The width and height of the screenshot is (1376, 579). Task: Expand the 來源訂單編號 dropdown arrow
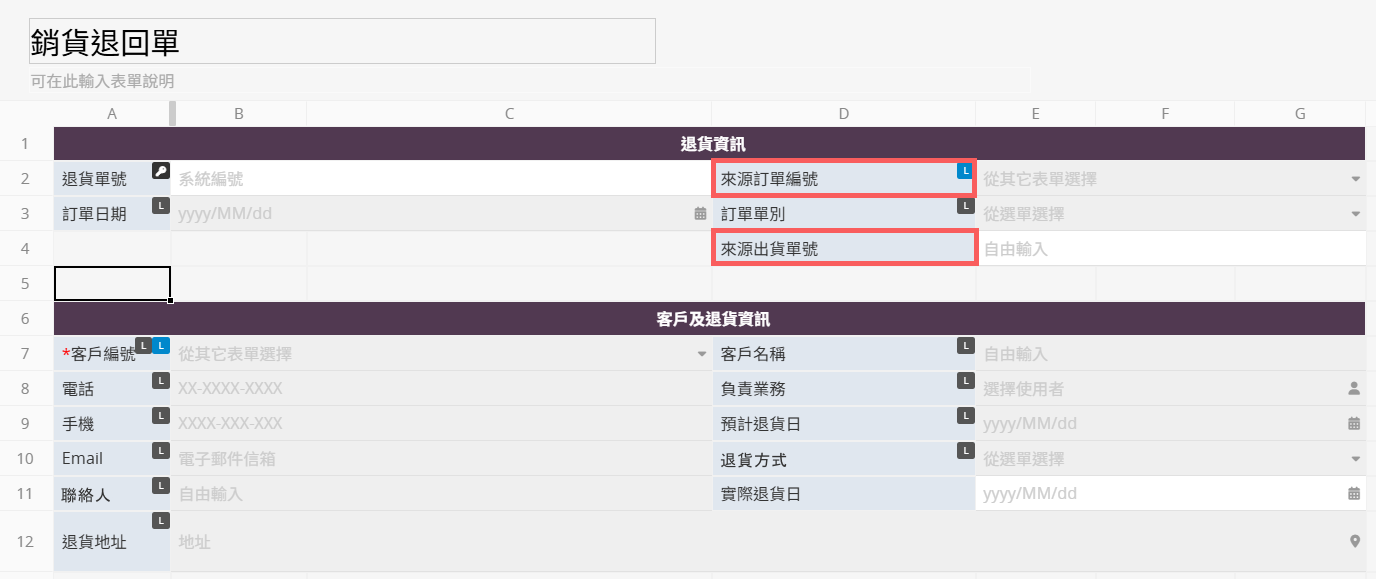point(1356,179)
